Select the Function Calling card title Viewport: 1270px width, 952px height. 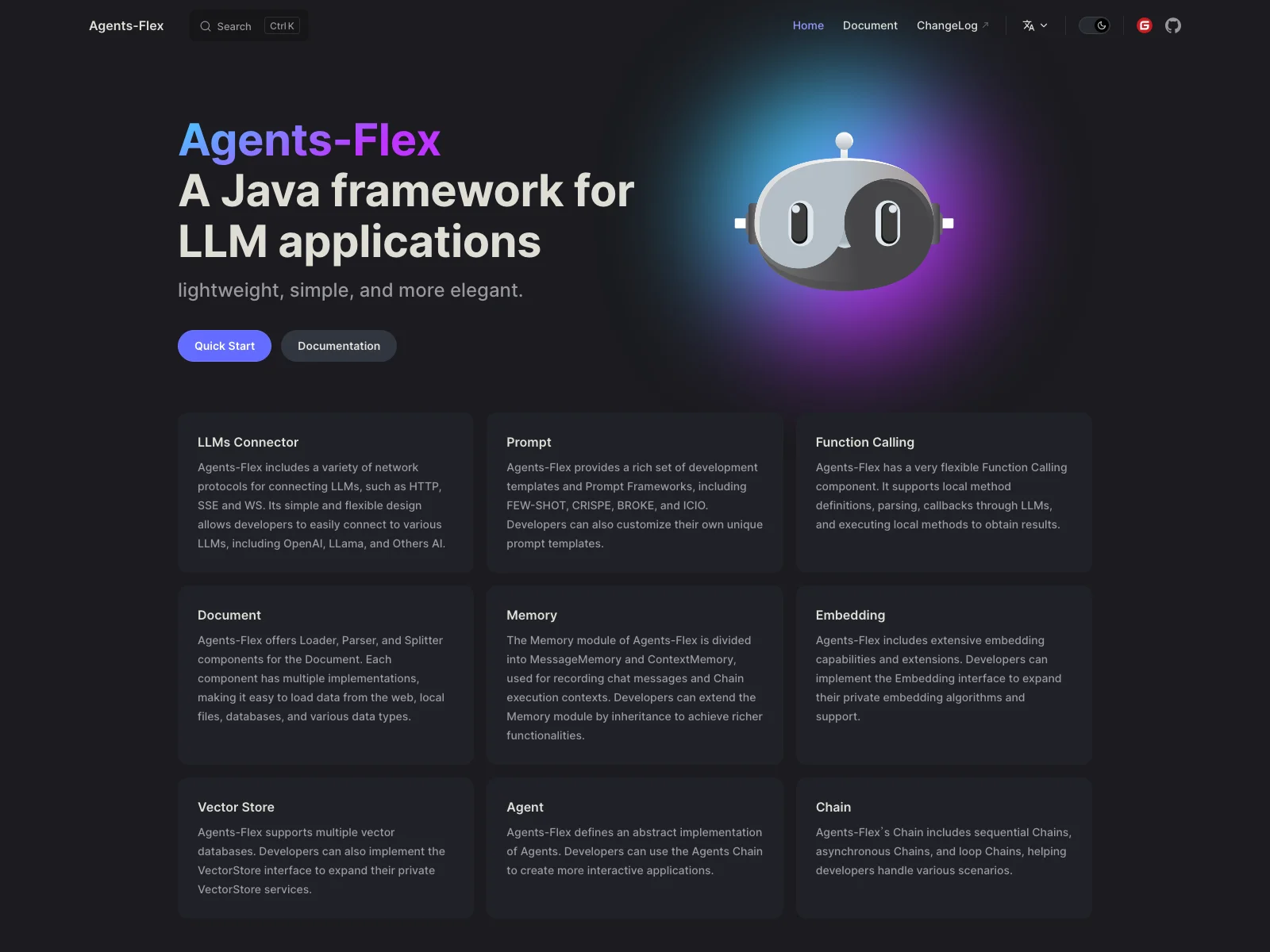pos(864,442)
